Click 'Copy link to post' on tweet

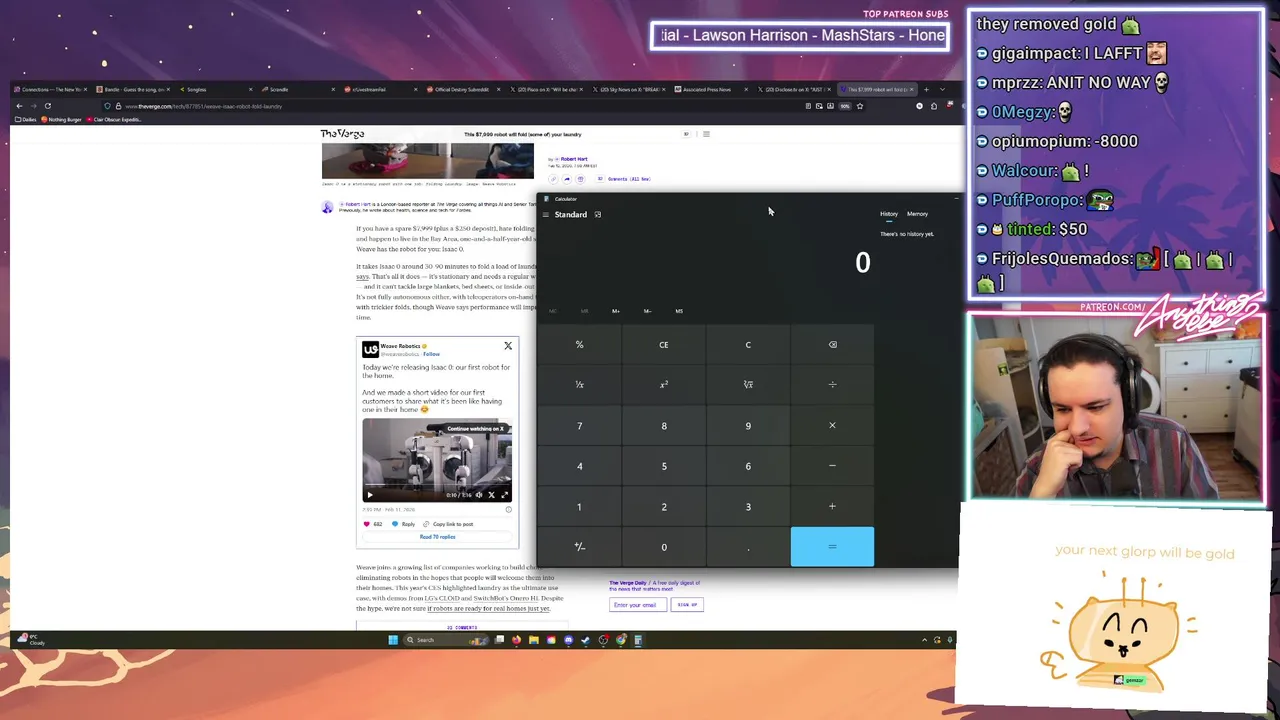pos(448,524)
